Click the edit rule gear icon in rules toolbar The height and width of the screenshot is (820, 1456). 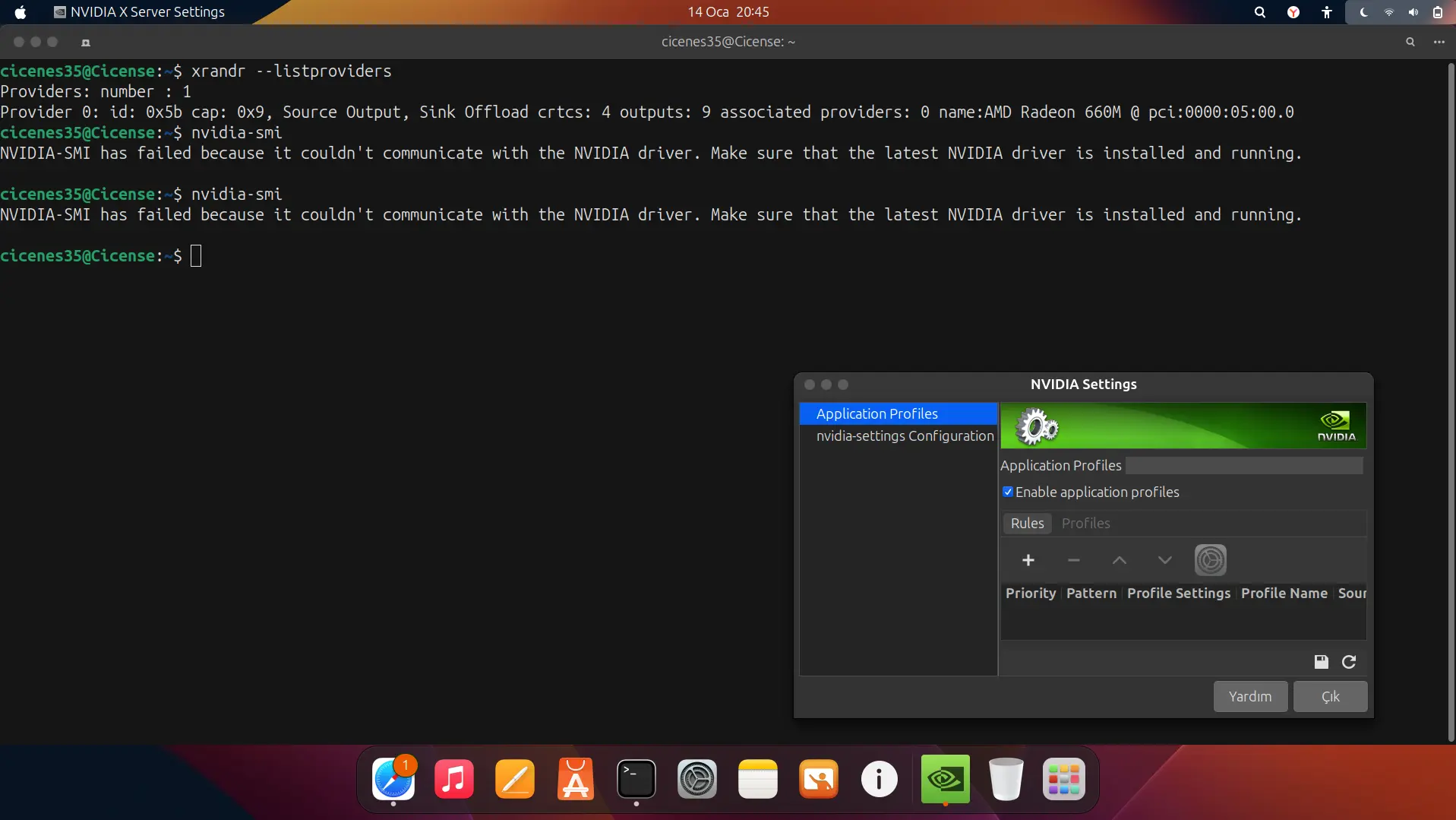click(1210, 560)
